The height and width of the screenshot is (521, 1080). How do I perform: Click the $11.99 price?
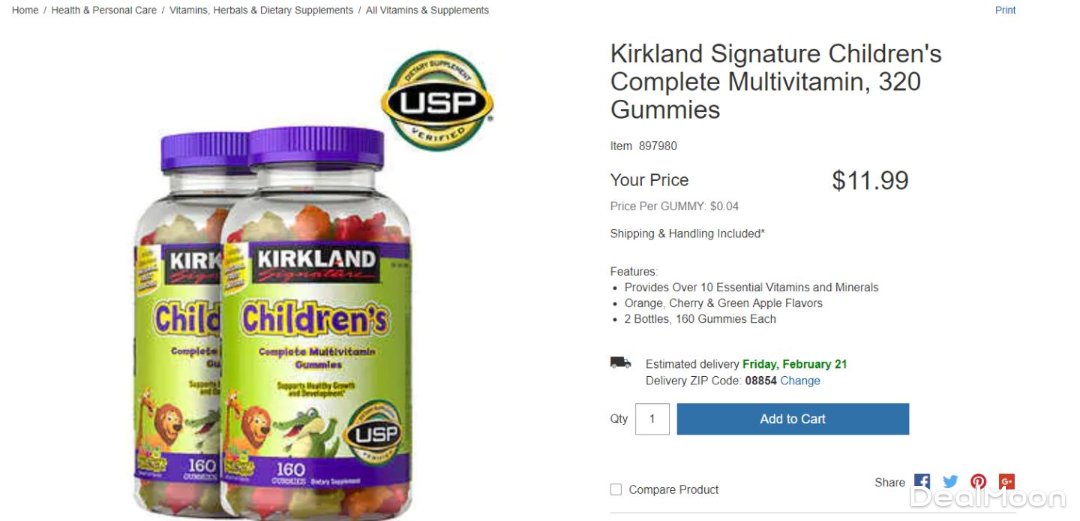(870, 181)
